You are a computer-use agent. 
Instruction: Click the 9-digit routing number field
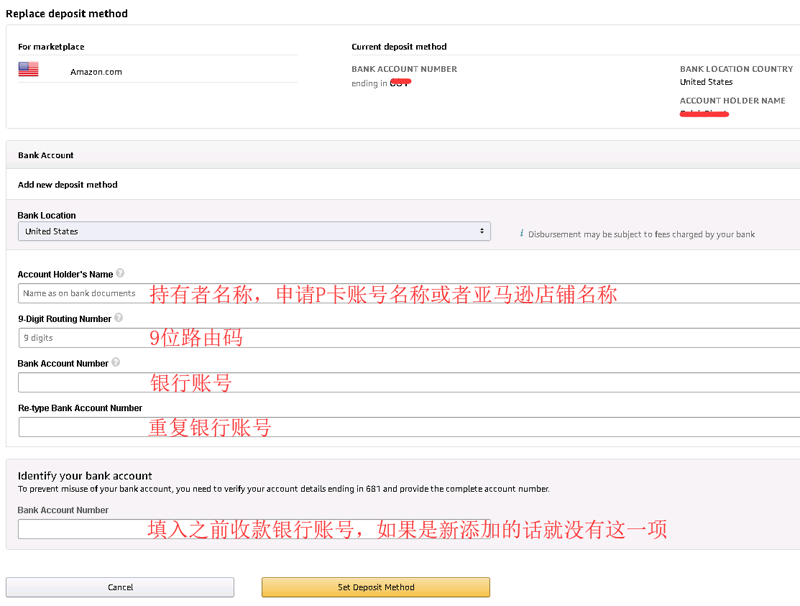coord(409,338)
